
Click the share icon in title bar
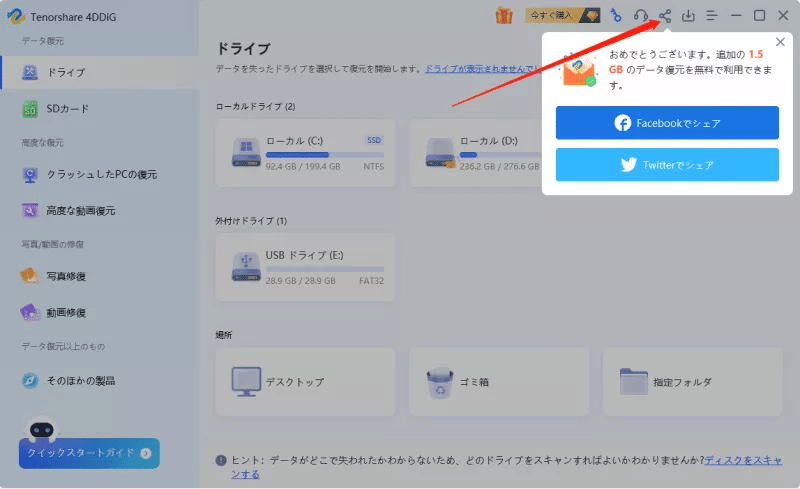tap(664, 16)
